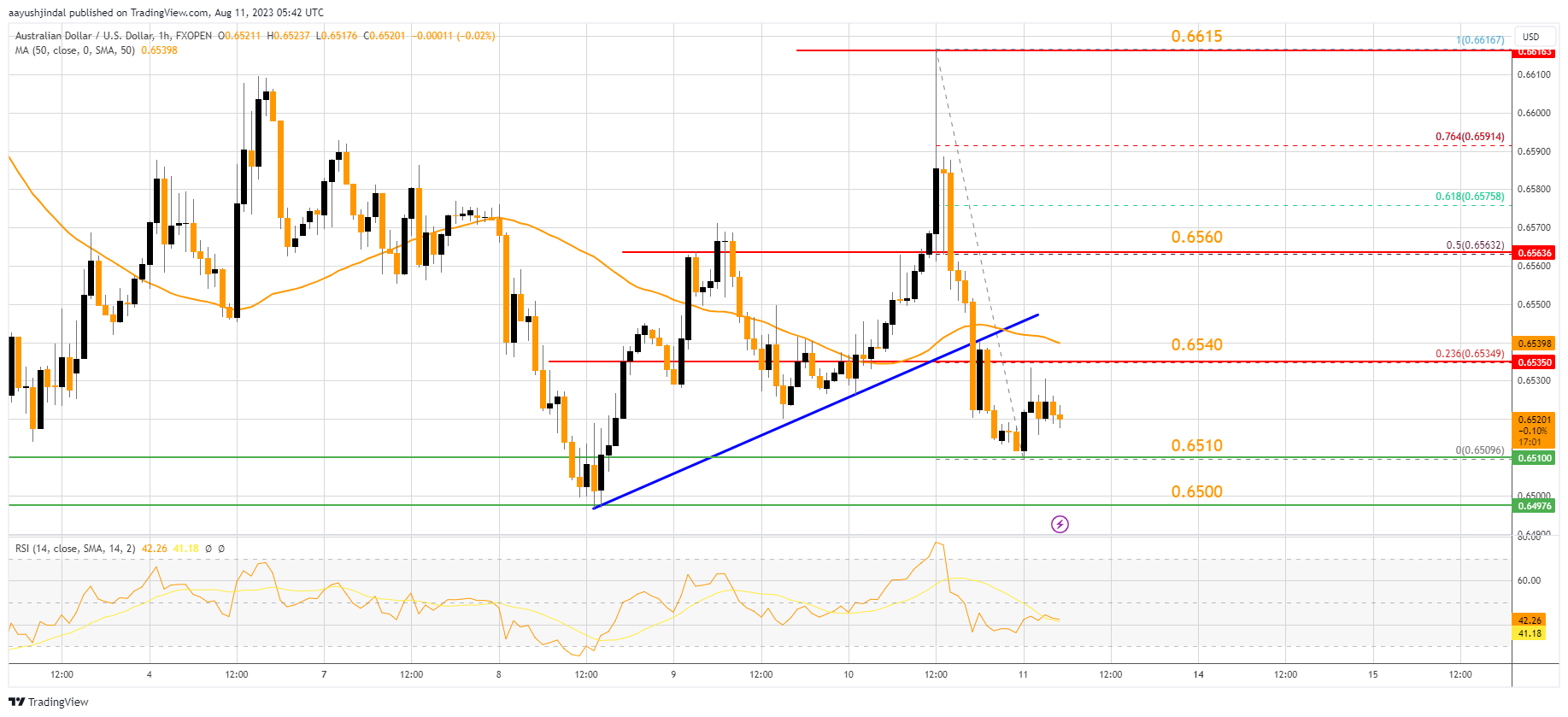
Task: Click the 0.65398 orange MA price tag
Action: (x=1534, y=344)
